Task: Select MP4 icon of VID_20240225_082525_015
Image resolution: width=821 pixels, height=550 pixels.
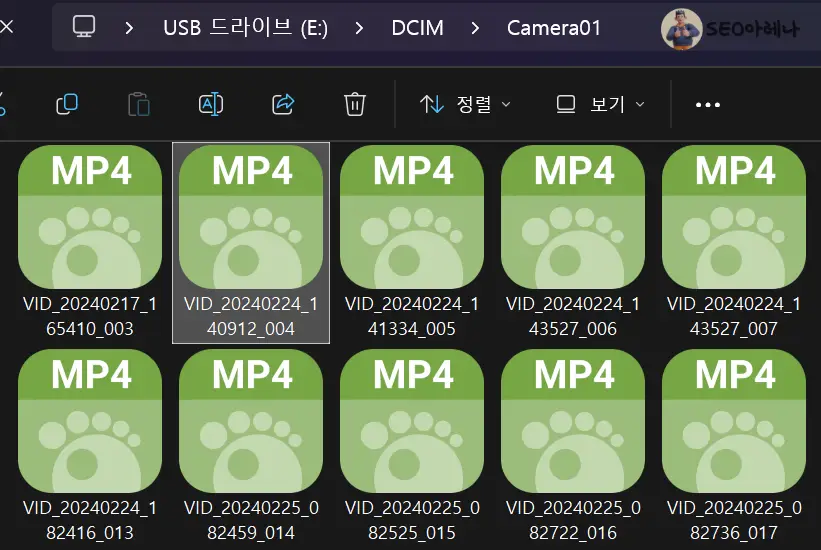Action: pos(412,421)
